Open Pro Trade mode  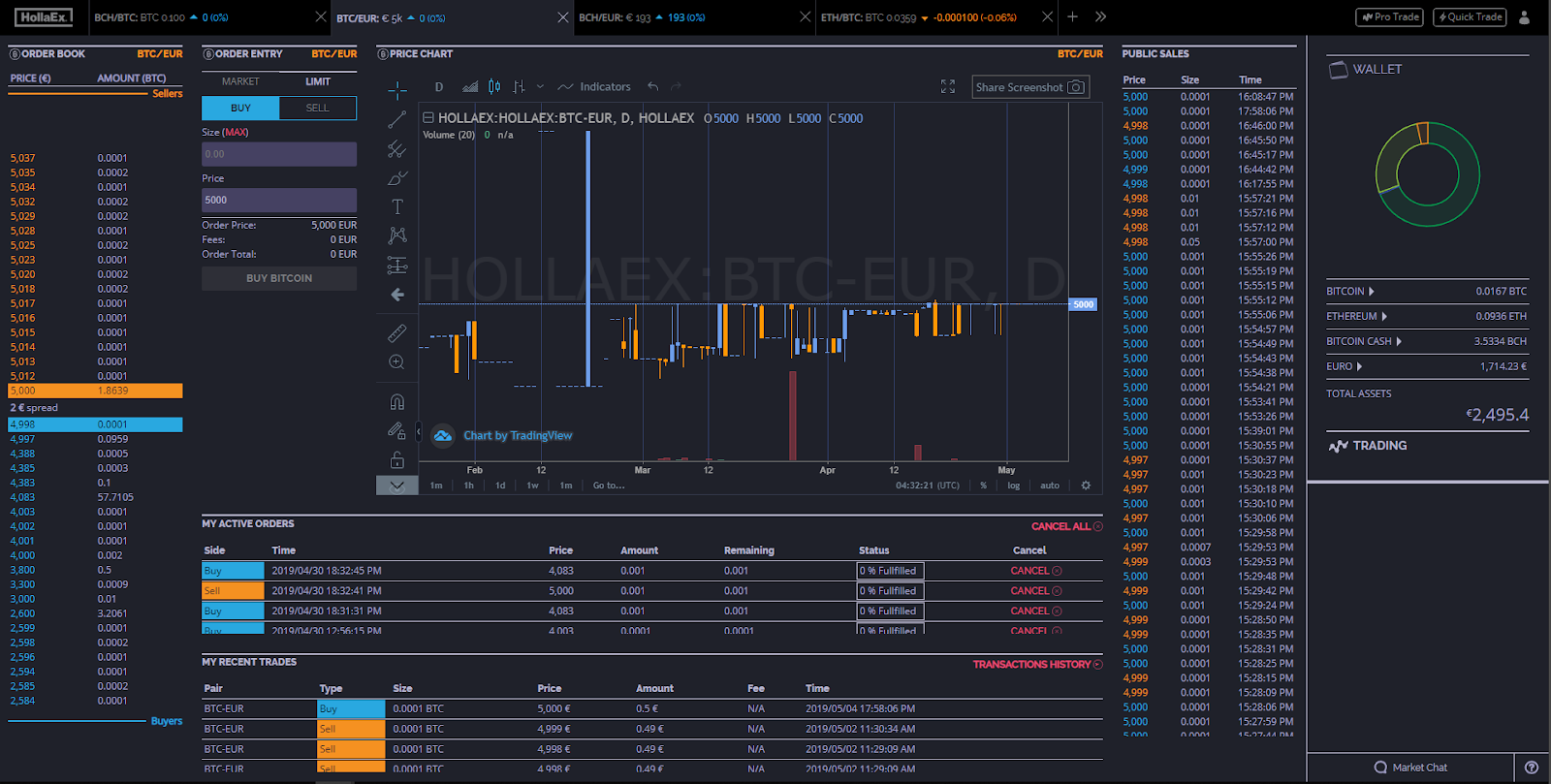[x=1391, y=16]
